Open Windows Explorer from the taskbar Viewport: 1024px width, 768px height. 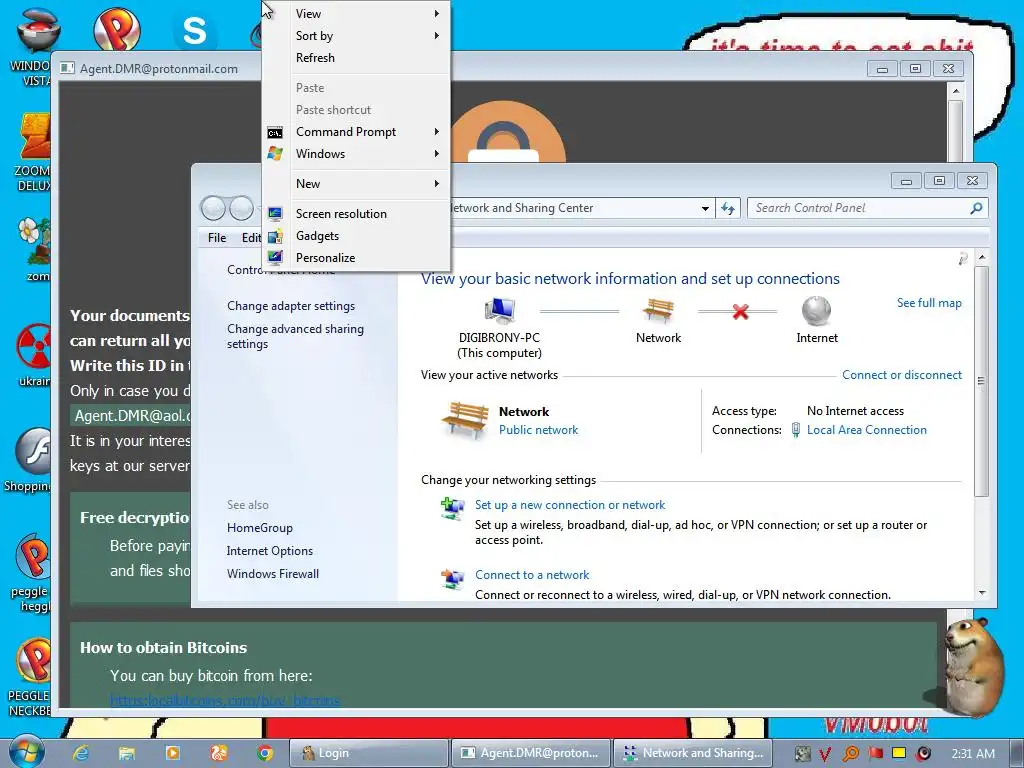[127, 753]
